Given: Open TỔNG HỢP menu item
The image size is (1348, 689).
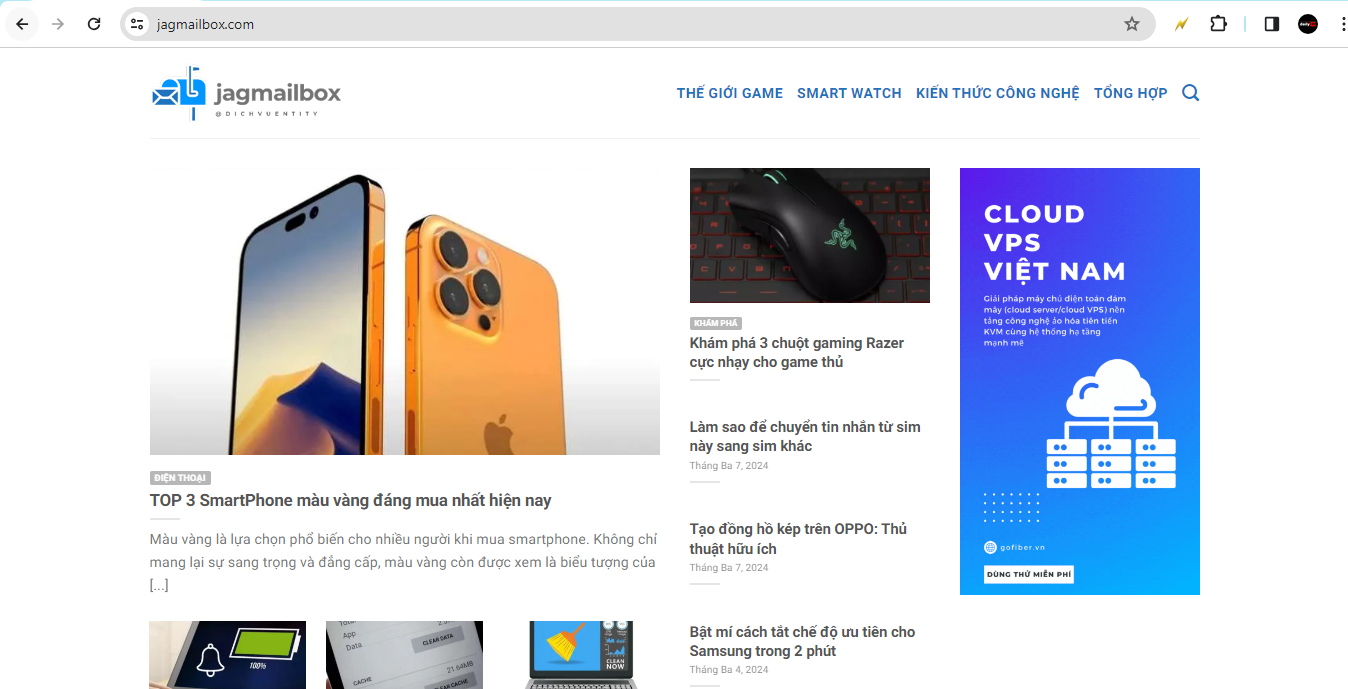Looking at the screenshot, I should pyautogui.click(x=1131, y=93).
